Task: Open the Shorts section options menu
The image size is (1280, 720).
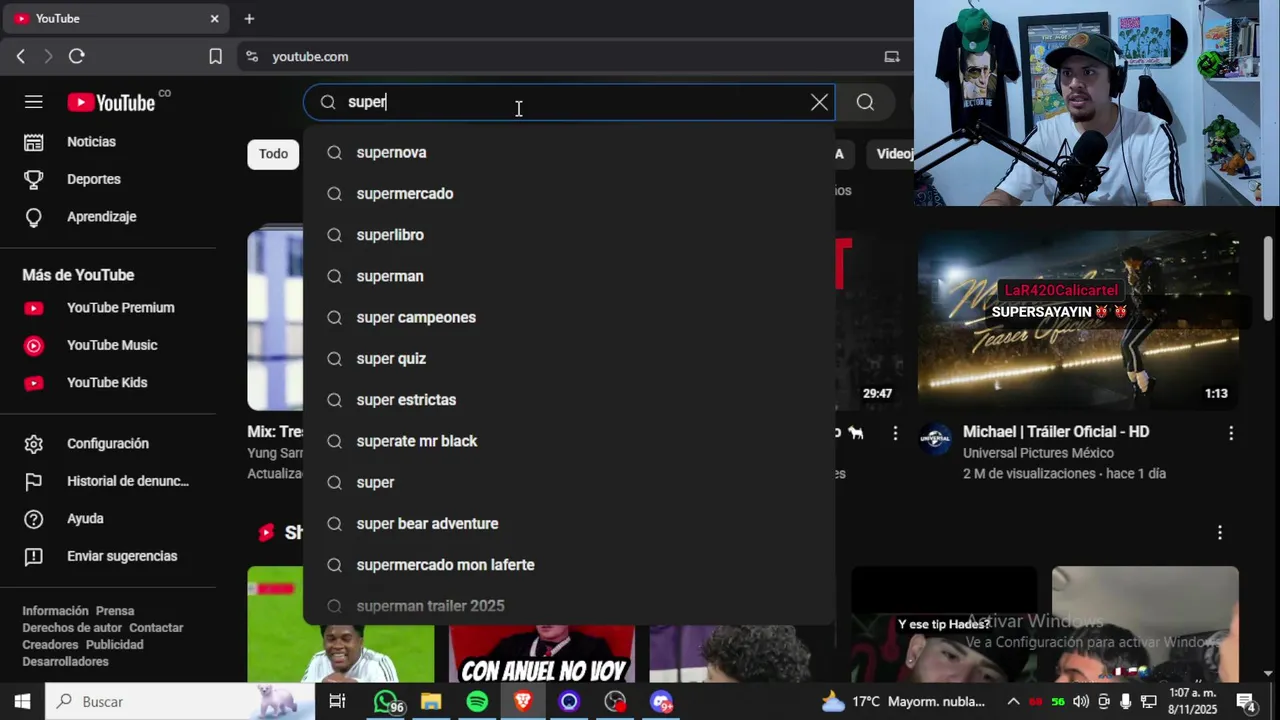Action: pos(1219,533)
